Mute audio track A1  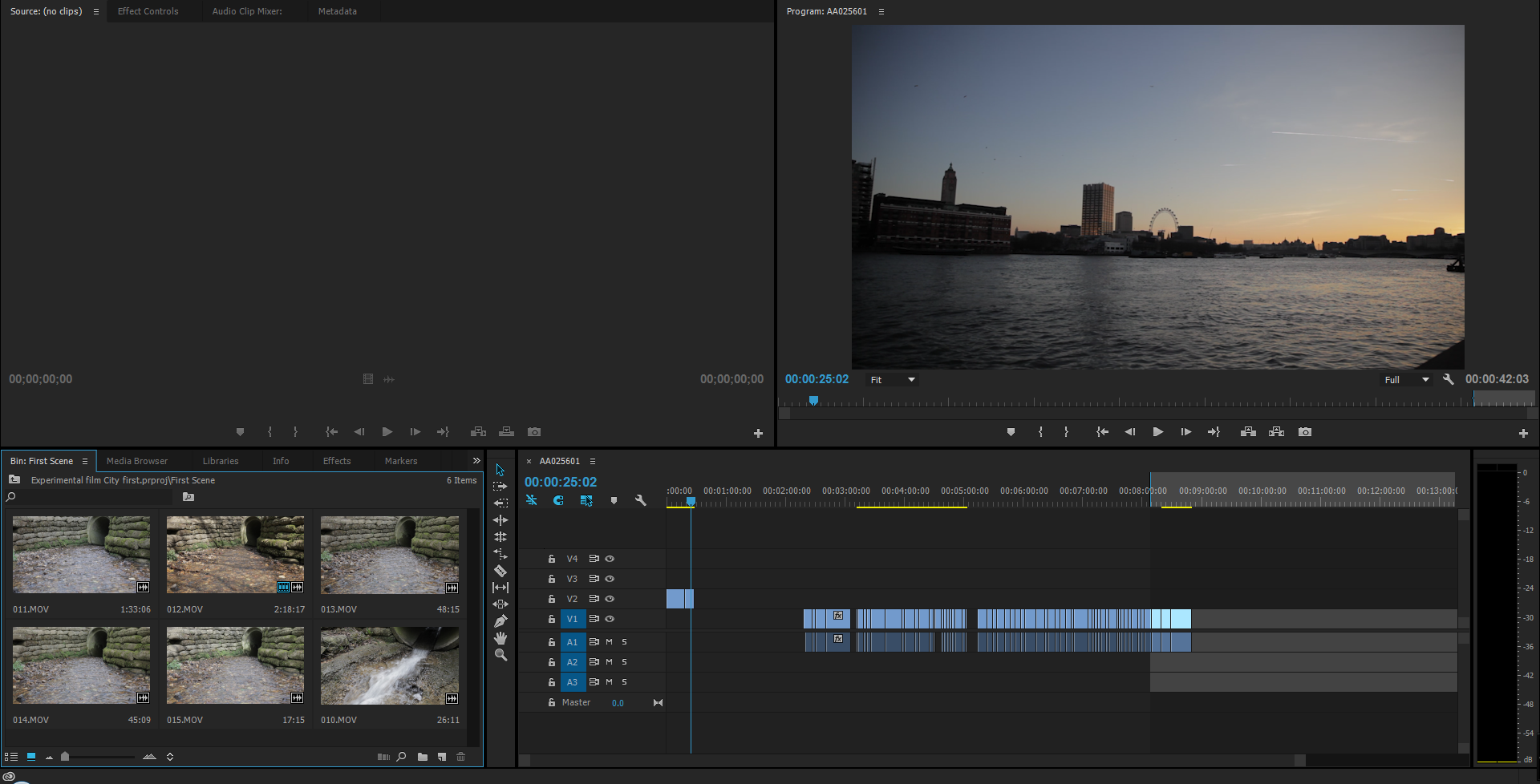[609, 642]
